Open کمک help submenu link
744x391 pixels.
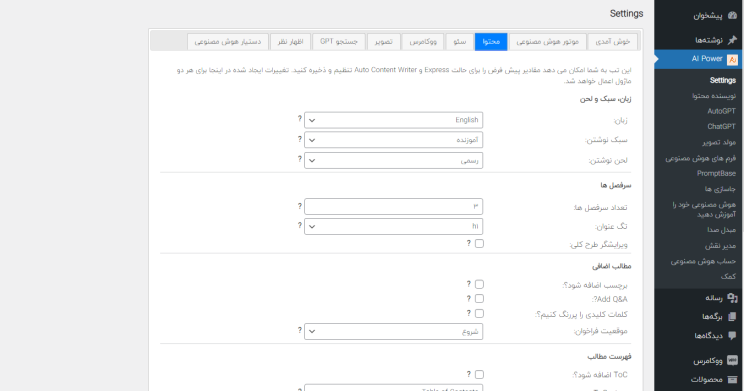click(x=728, y=276)
